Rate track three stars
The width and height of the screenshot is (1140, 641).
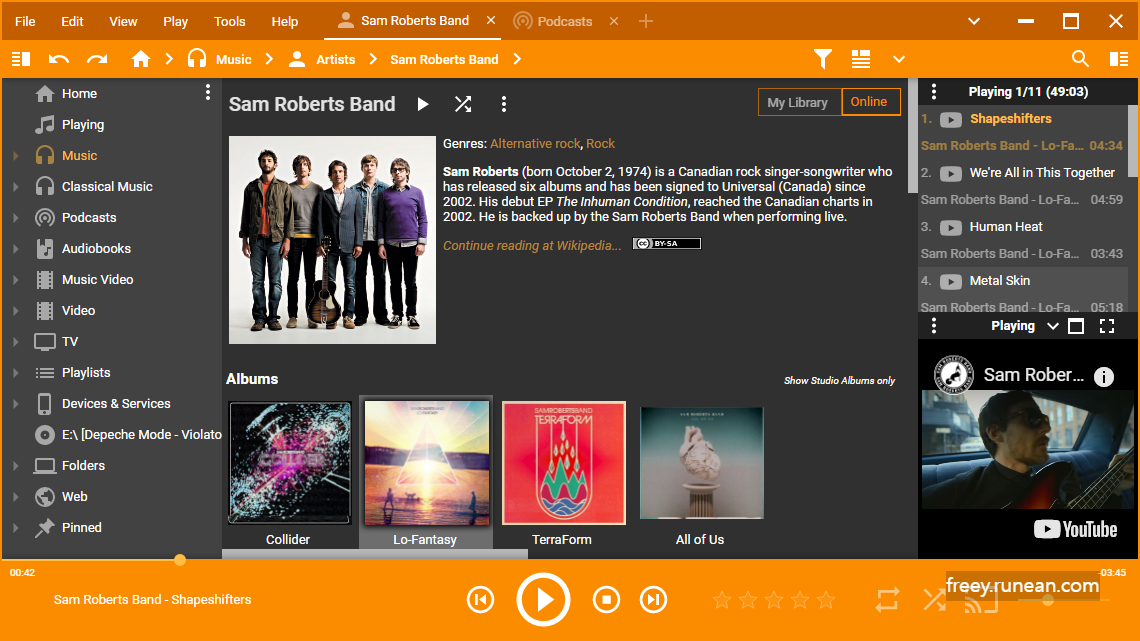coord(774,600)
